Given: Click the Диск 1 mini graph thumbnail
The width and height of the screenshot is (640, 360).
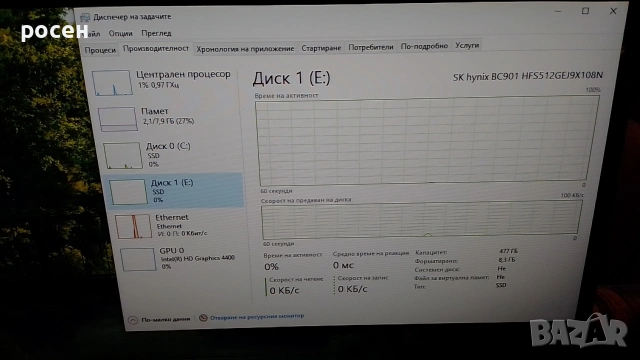Looking at the screenshot, I should tap(128, 192).
